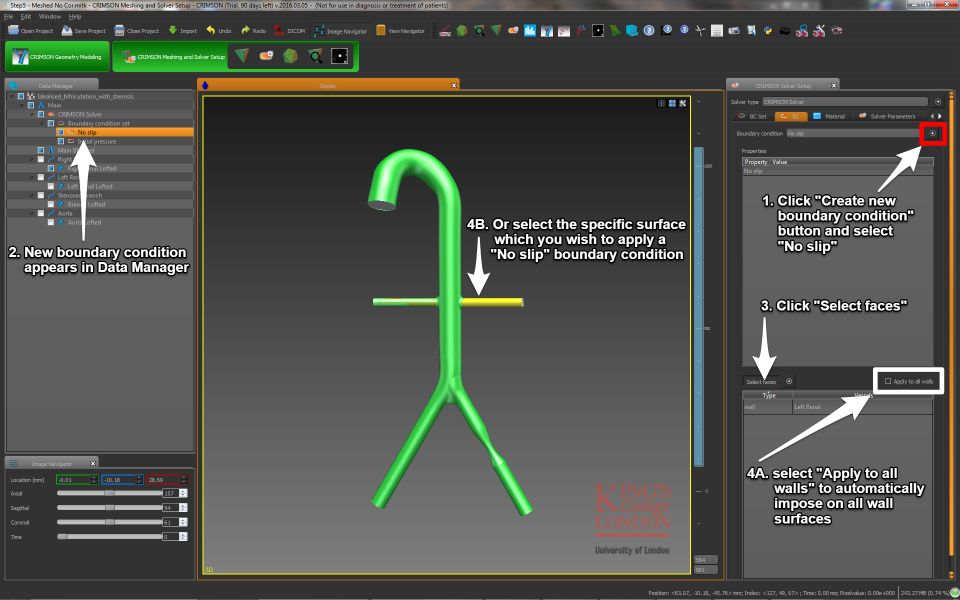This screenshot has height=600, width=960.
Task: Select No slip item in Data Manager
Action: click(x=87, y=132)
